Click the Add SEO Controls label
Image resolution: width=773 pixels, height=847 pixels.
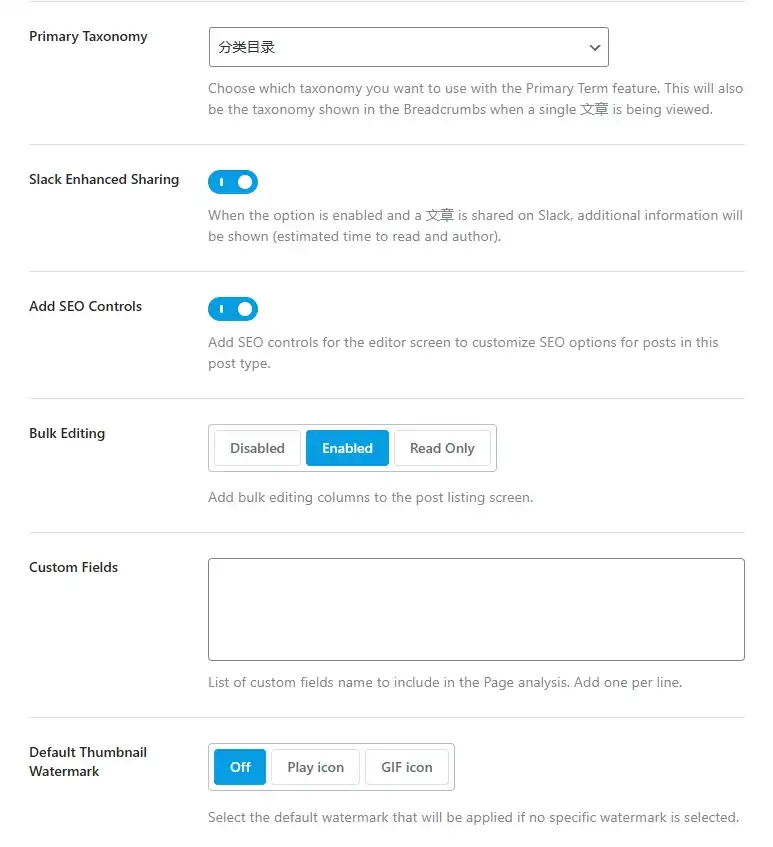[x=85, y=306]
